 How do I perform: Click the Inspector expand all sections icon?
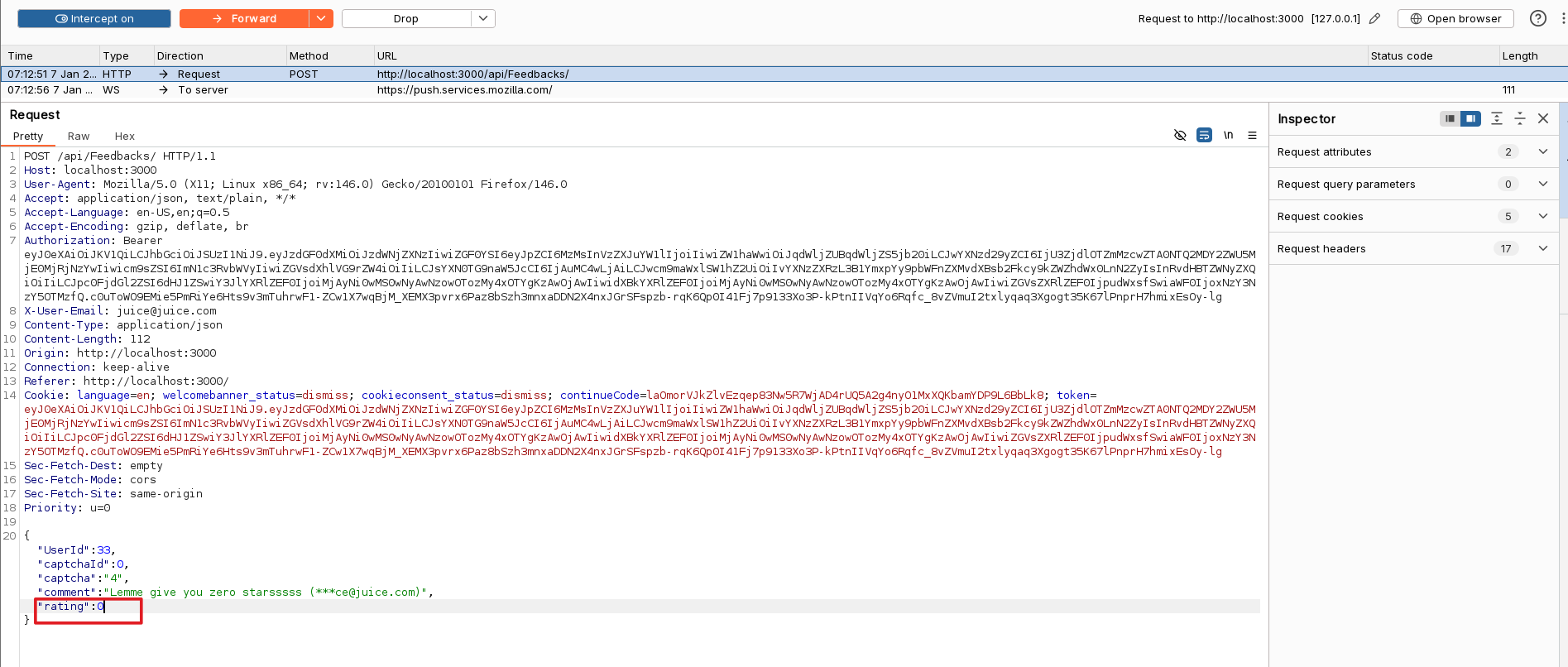tap(1497, 118)
